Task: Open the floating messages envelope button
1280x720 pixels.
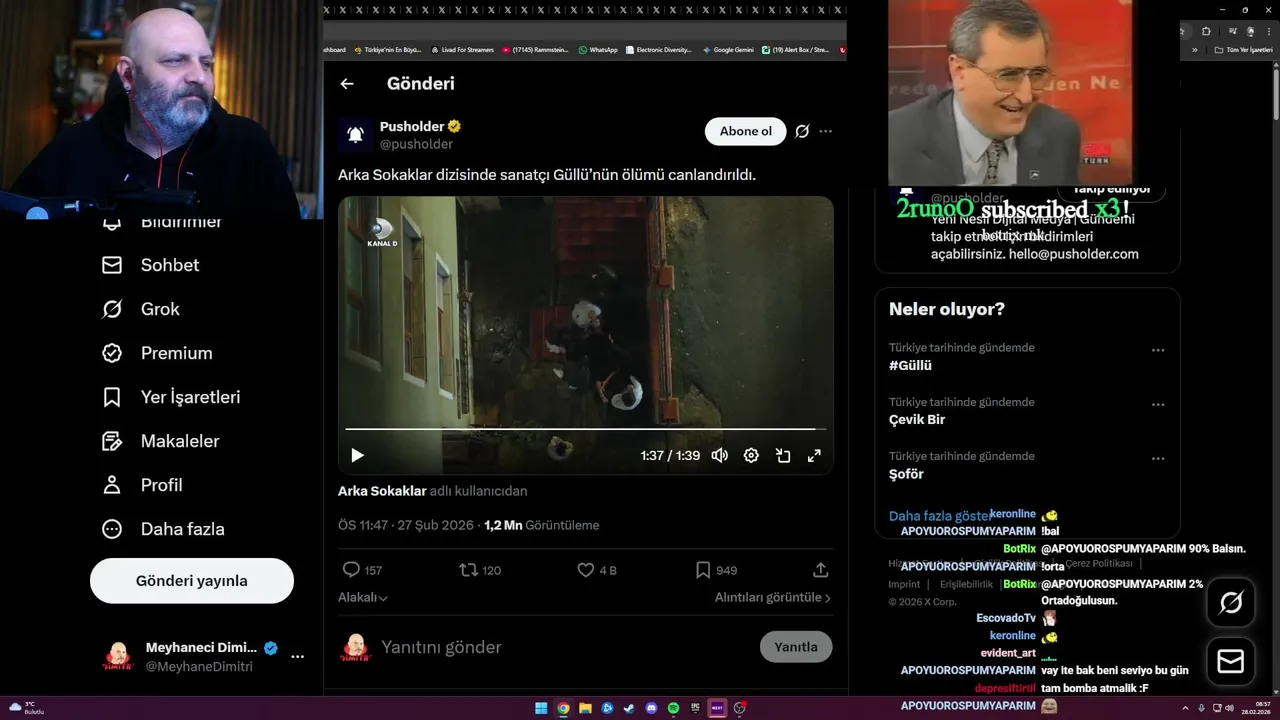Action: [1231, 662]
